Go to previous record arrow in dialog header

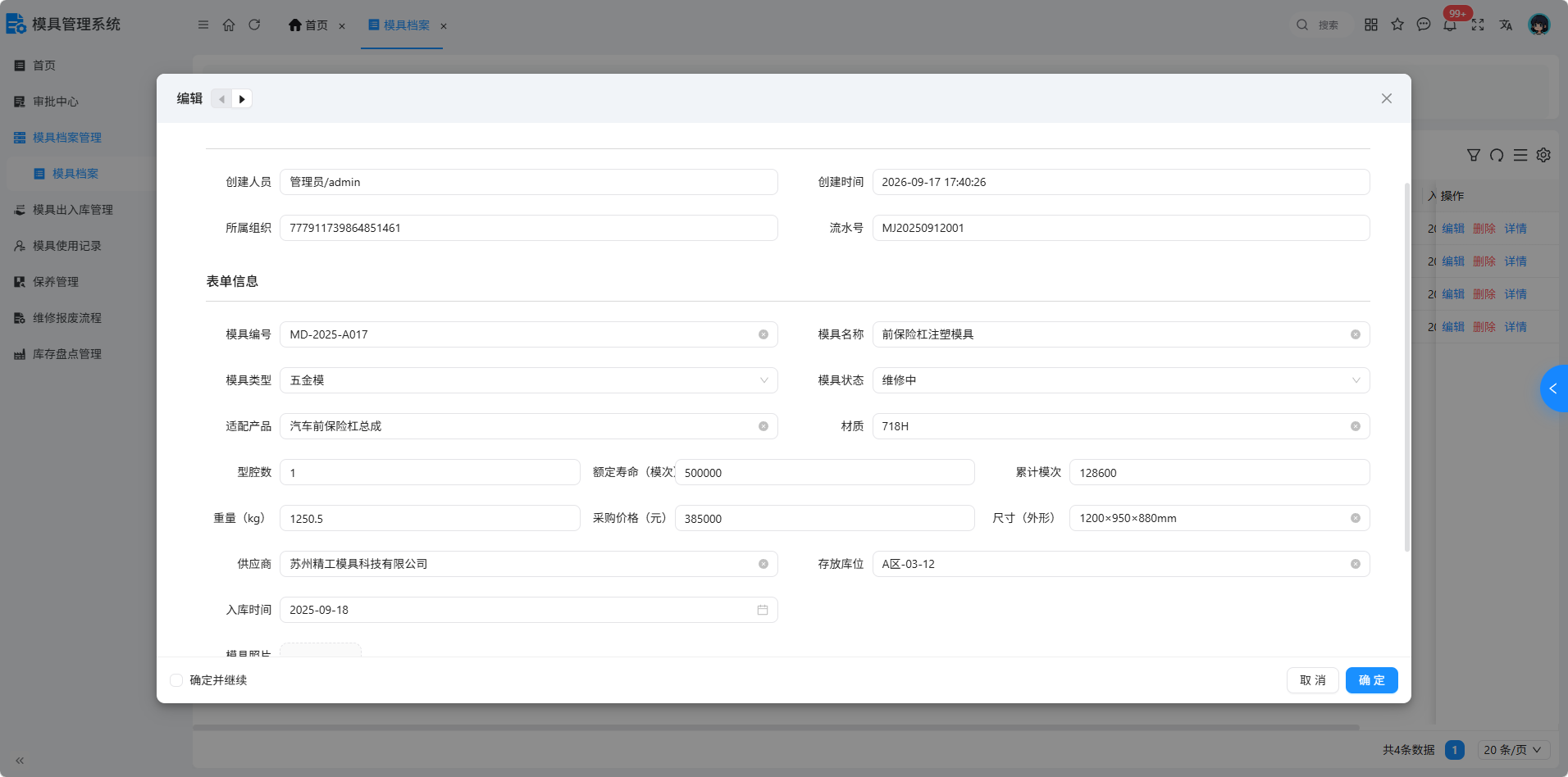pos(221,99)
